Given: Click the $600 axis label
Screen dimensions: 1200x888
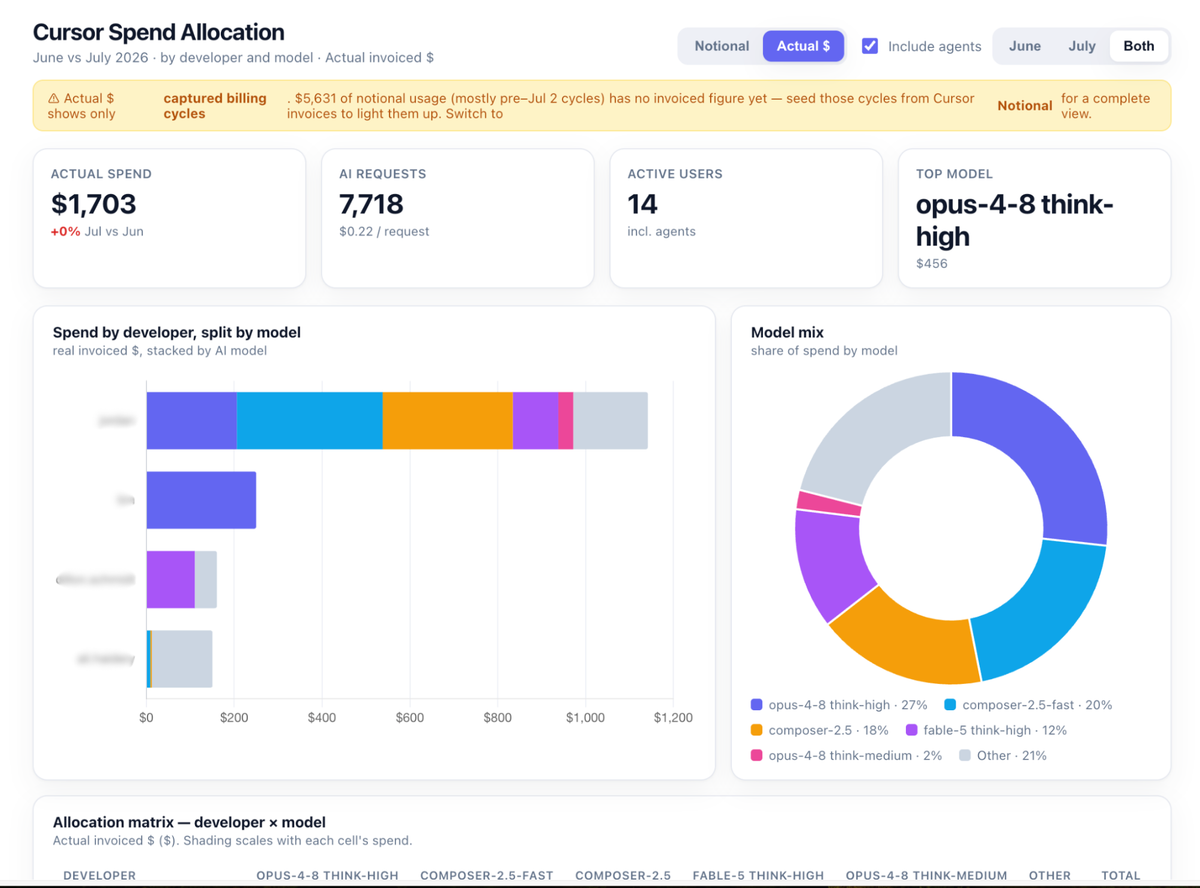Looking at the screenshot, I should (409, 718).
